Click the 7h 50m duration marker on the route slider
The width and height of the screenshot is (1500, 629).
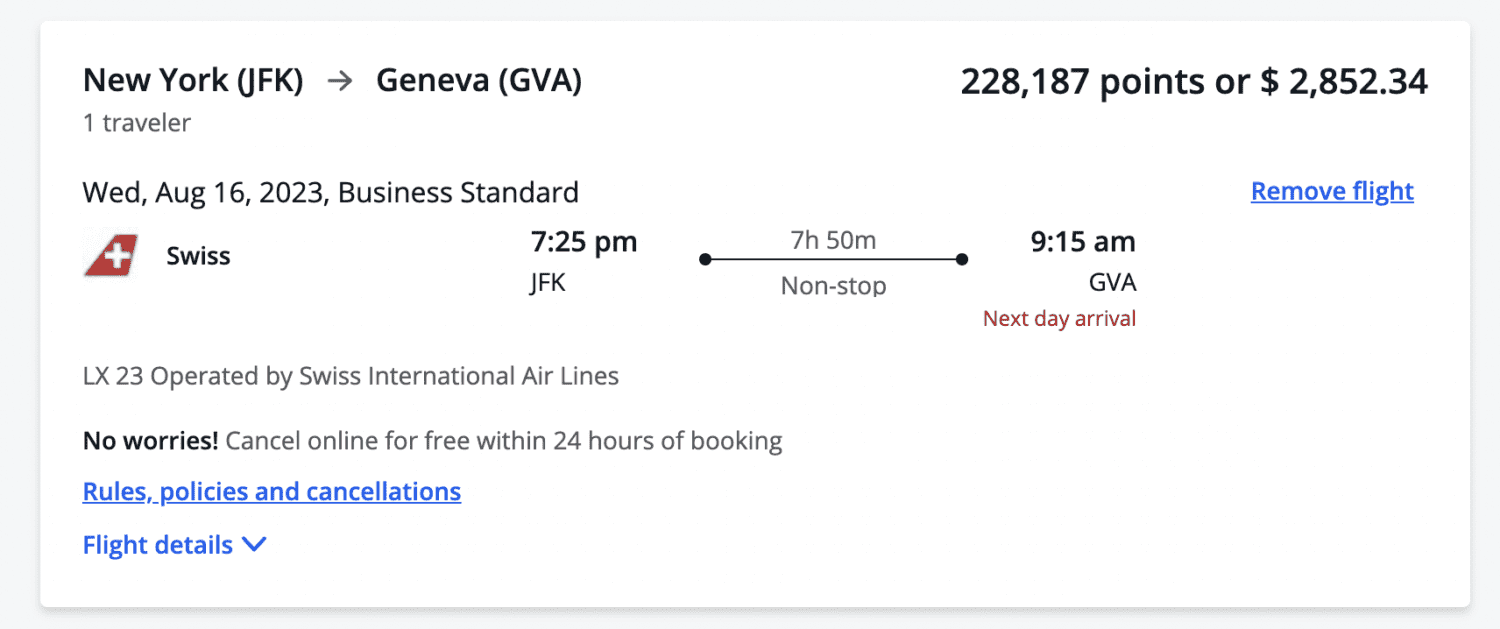(833, 239)
